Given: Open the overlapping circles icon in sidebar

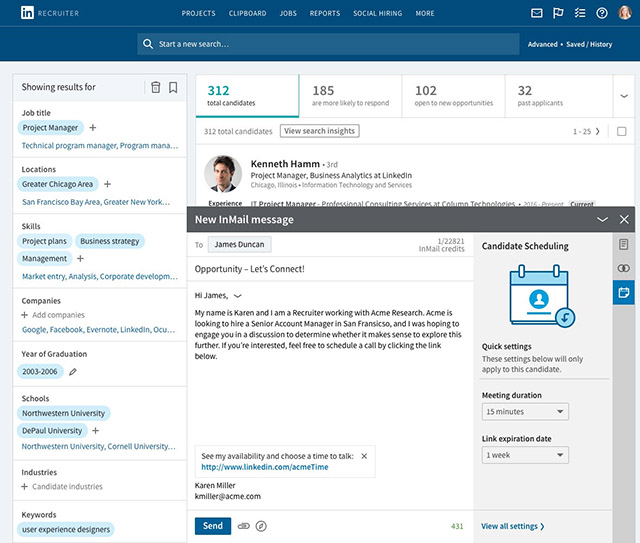Looking at the screenshot, I should click(623, 268).
